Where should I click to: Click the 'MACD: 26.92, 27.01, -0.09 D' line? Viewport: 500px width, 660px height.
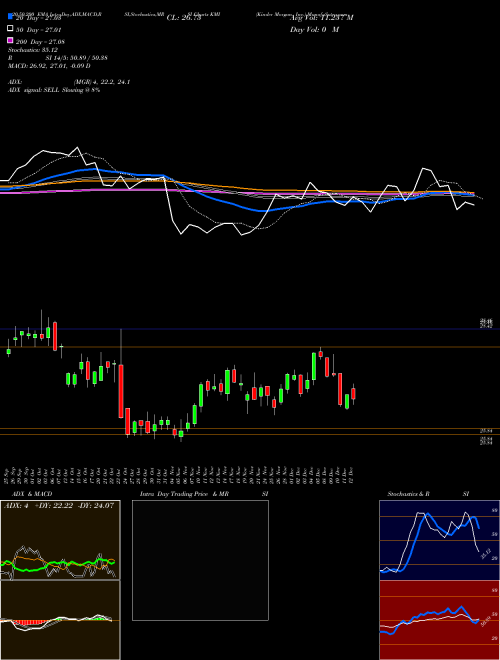pyautogui.click(x=49, y=66)
